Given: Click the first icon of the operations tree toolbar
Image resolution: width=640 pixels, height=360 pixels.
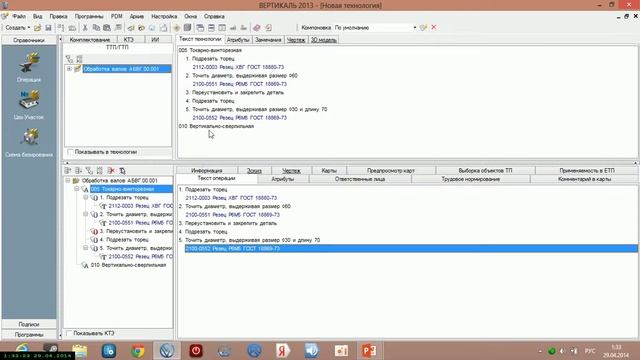Looking at the screenshot, I should point(68,170).
